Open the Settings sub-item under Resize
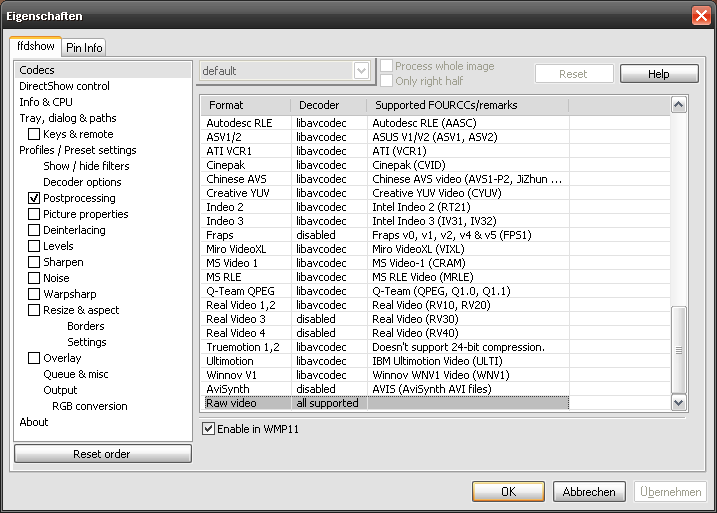 tap(86, 342)
